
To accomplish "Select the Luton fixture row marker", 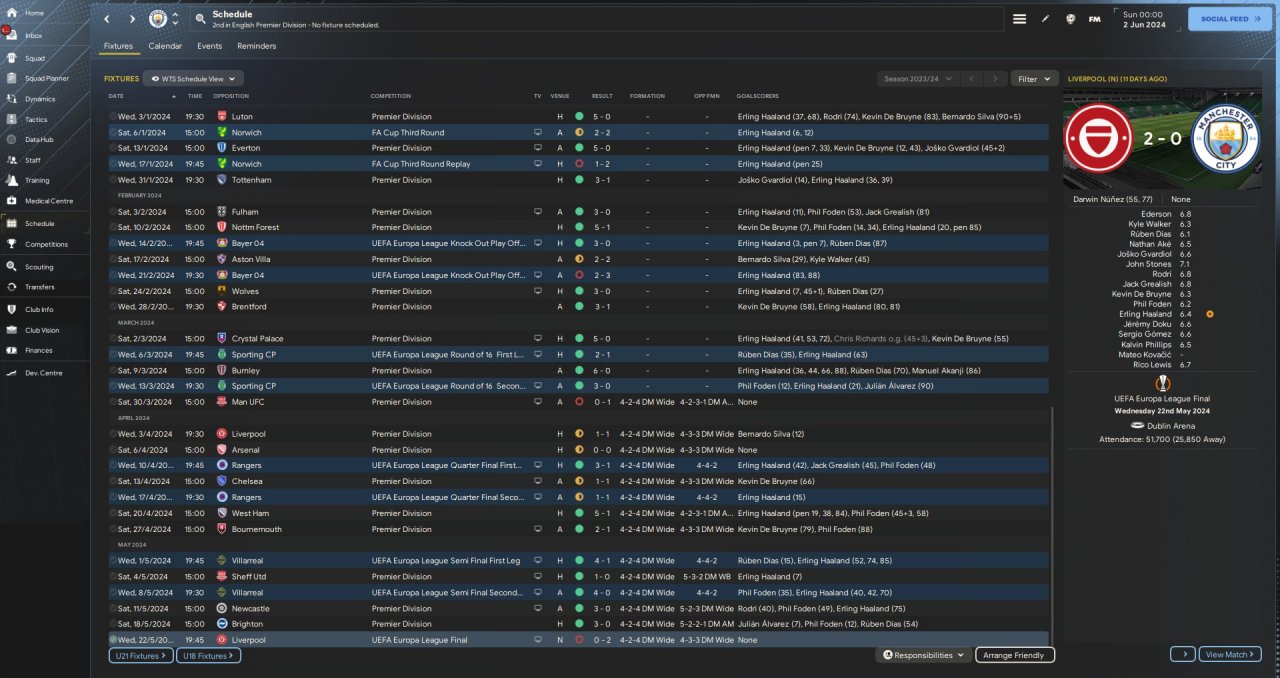I will point(113,117).
